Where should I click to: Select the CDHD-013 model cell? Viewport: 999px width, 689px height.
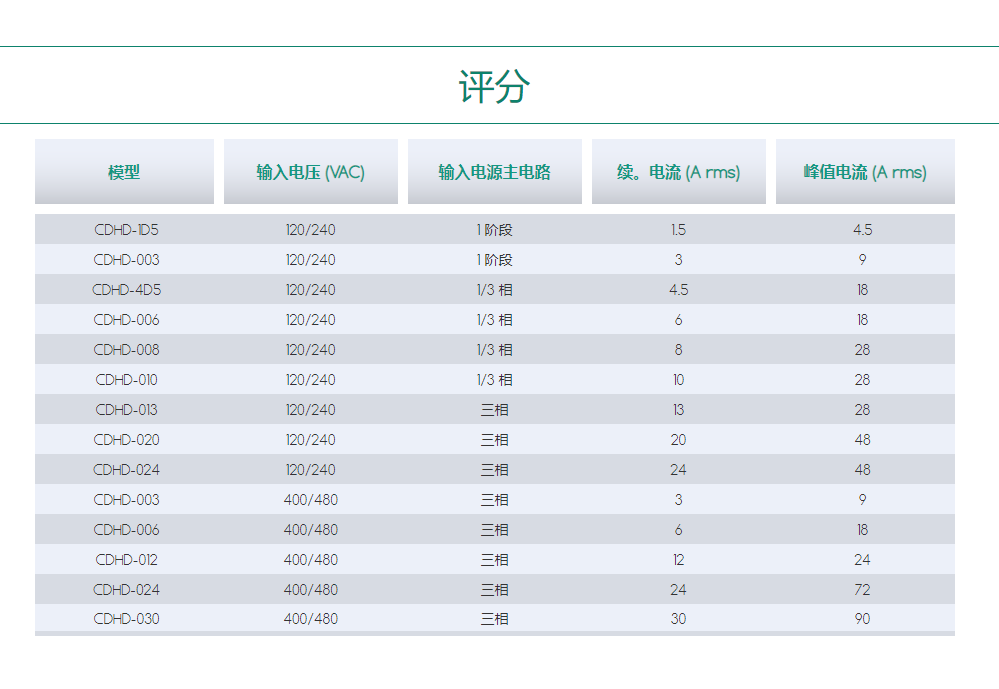(126, 410)
